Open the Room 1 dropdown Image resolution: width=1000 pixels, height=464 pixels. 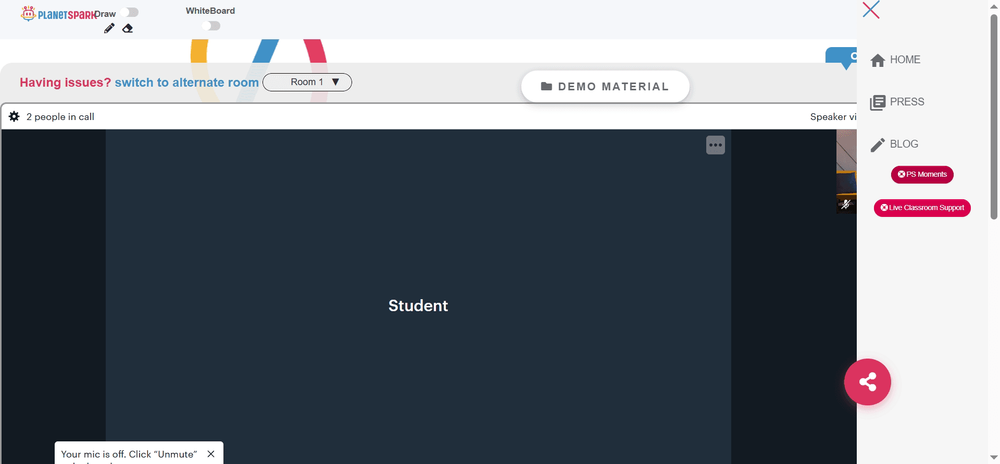tap(307, 82)
